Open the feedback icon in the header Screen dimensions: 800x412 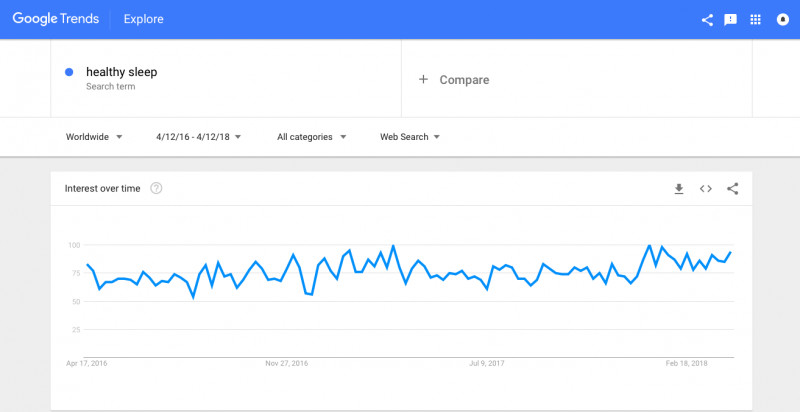(x=731, y=19)
